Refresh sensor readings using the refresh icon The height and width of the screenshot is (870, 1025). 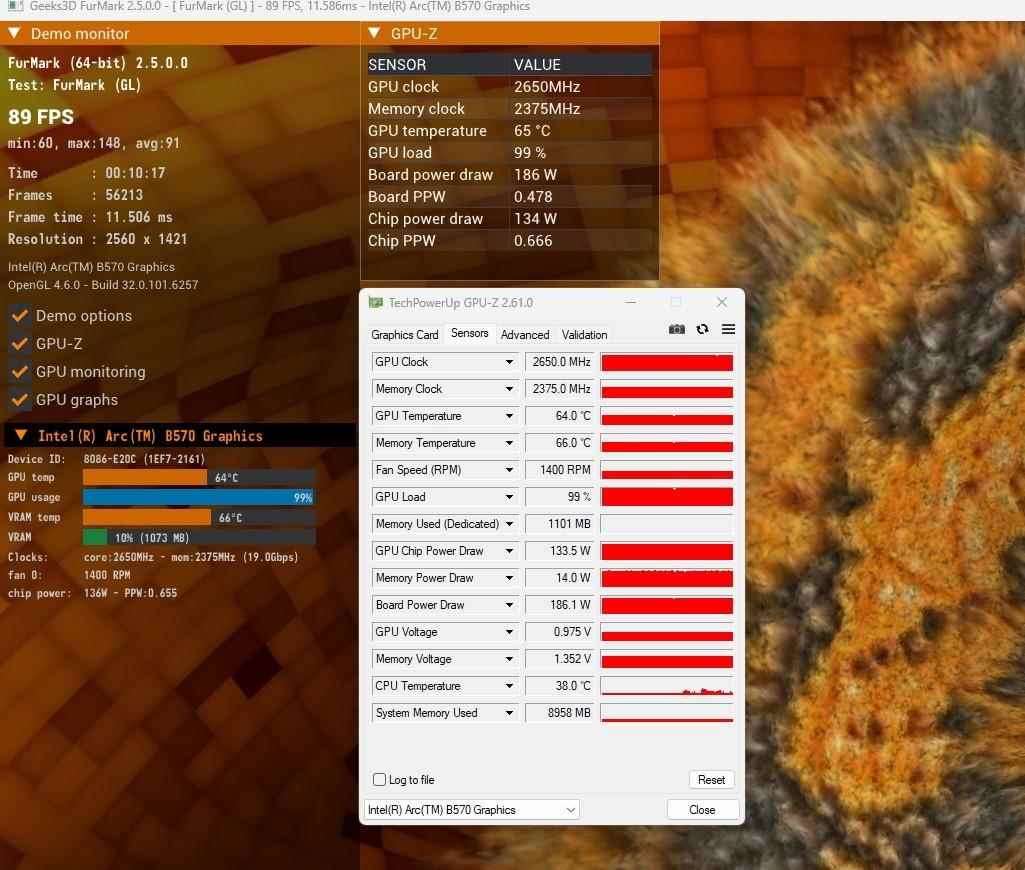[x=702, y=329]
